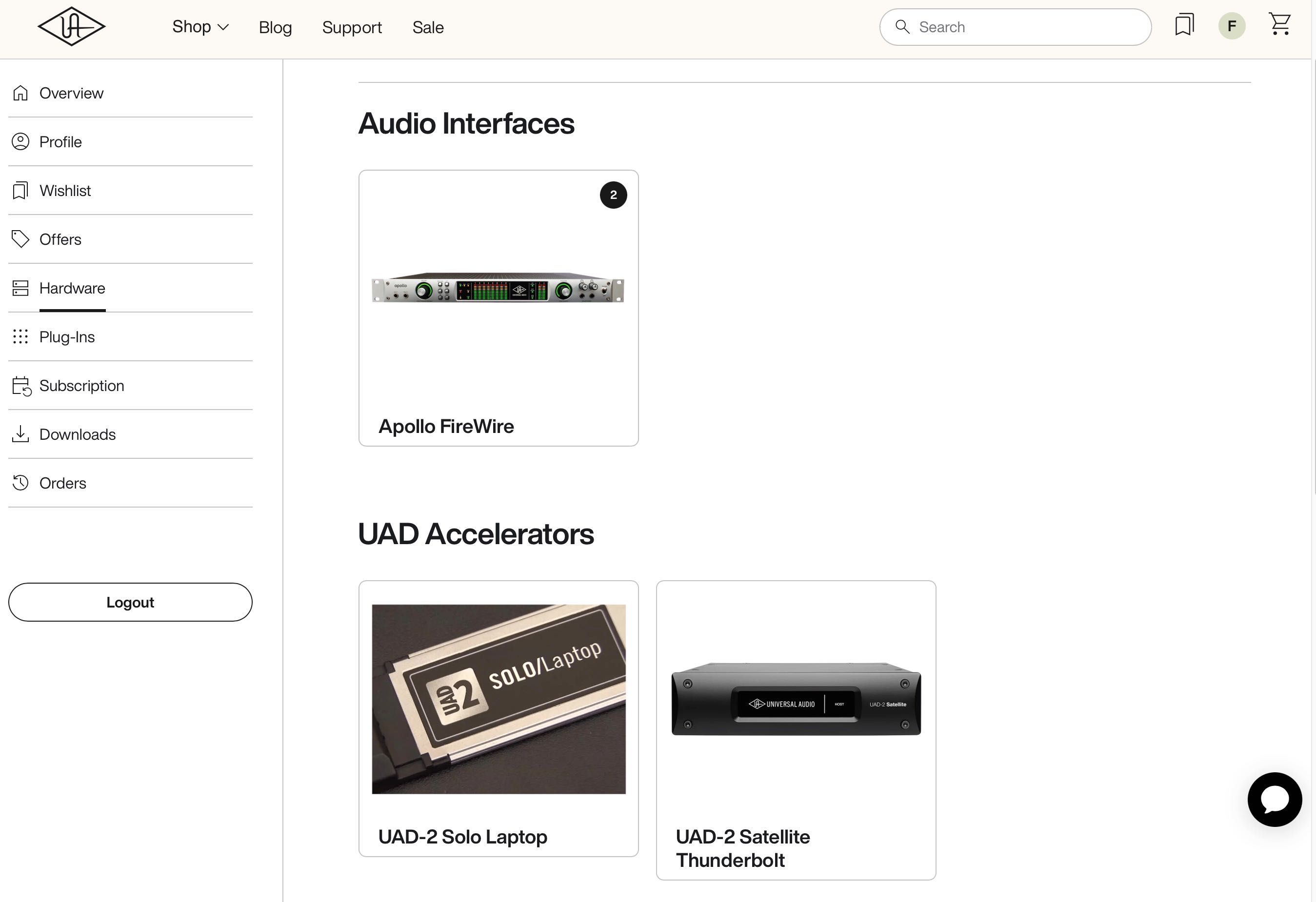Viewport: 1316px width, 902px height.
Task: Click the Downloads arrow icon
Action: tap(20, 434)
